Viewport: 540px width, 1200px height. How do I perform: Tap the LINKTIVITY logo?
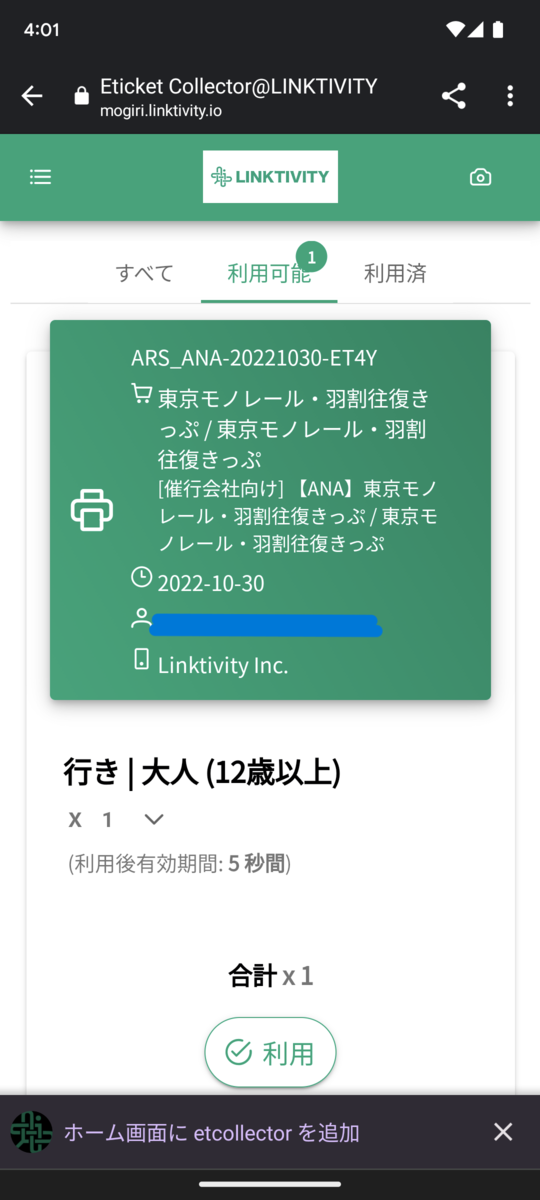[270, 177]
